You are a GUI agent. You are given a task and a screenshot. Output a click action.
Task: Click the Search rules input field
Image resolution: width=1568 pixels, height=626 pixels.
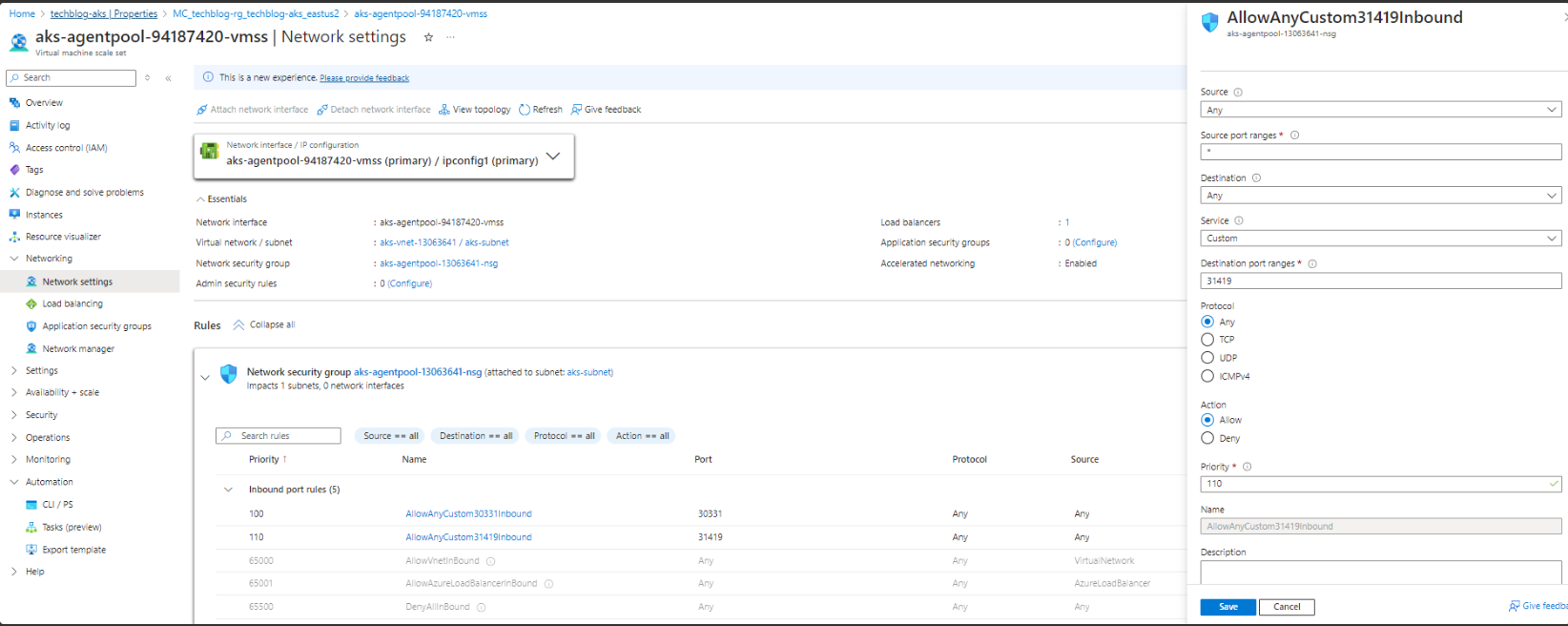(x=279, y=436)
